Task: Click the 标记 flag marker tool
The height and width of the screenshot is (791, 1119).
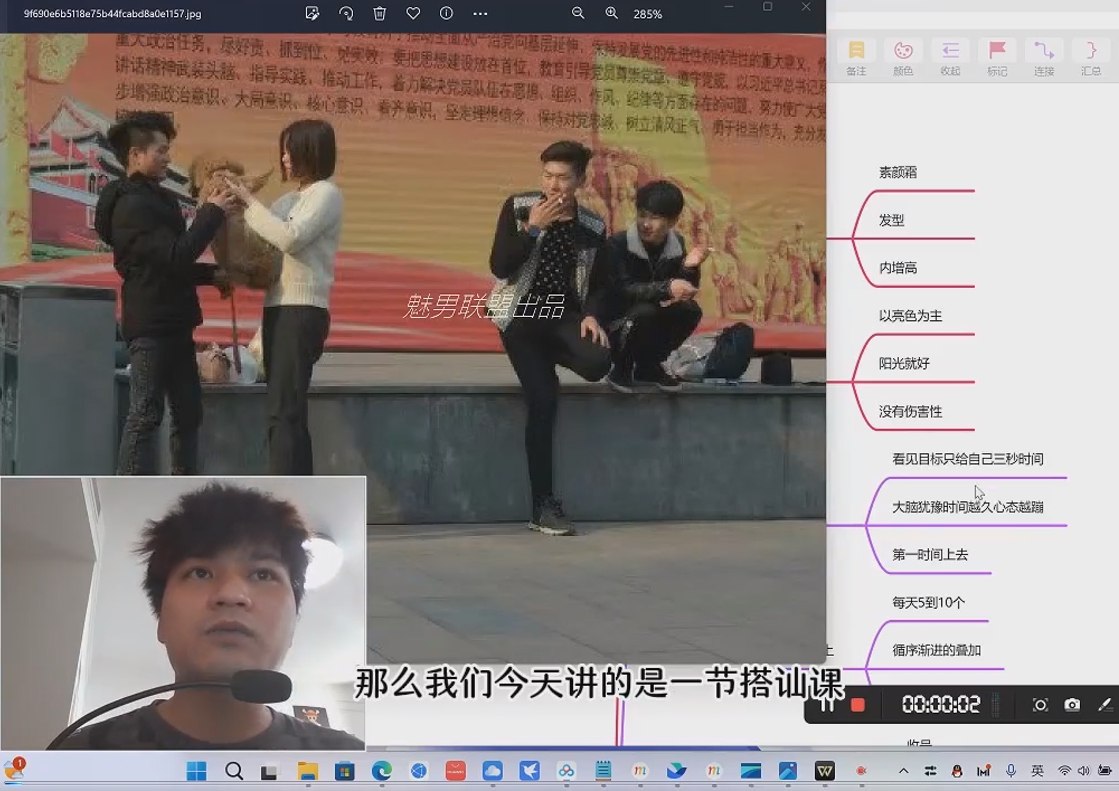Action: tap(997, 57)
